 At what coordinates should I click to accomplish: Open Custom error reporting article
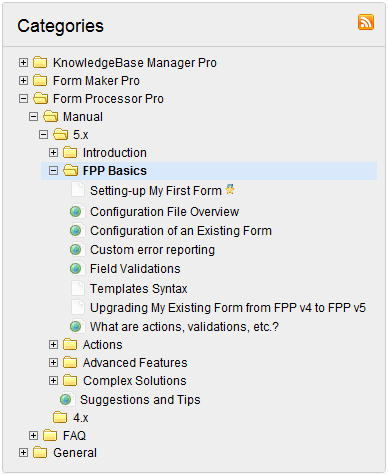[152, 250]
